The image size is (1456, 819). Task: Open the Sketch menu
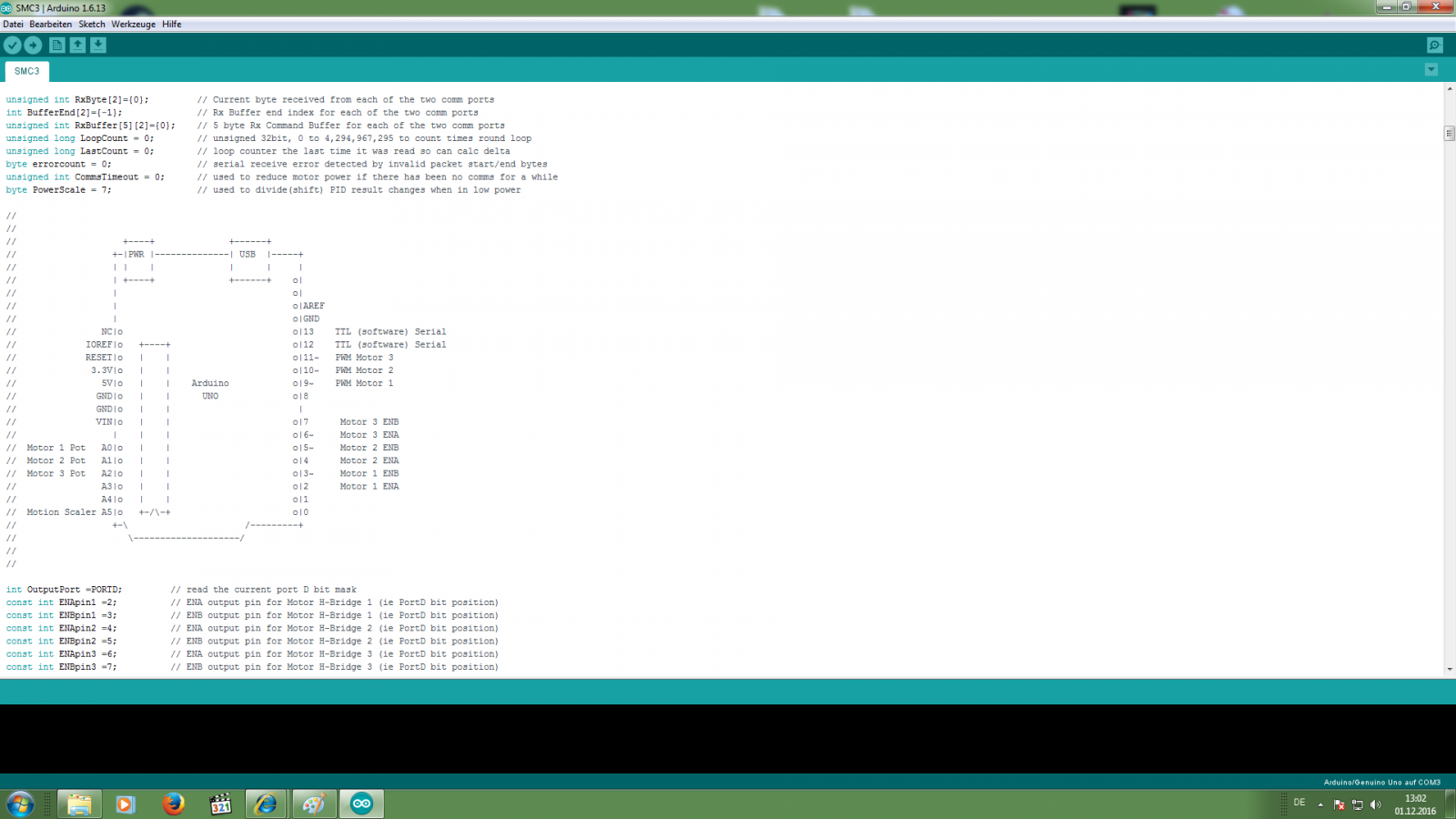(x=92, y=25)
